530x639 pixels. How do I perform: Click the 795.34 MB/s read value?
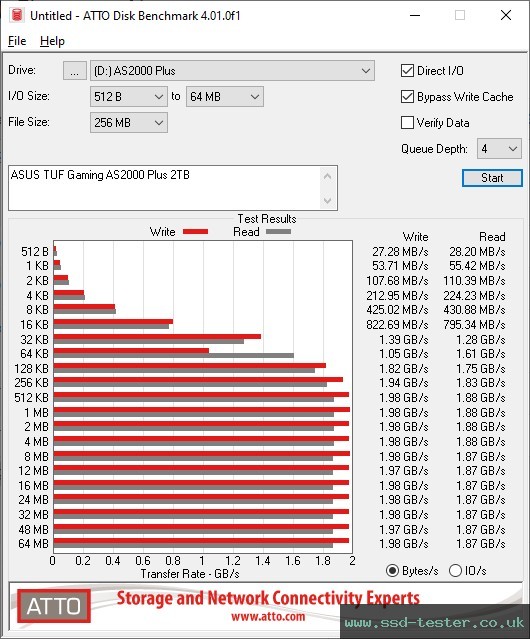click(474, 325)
